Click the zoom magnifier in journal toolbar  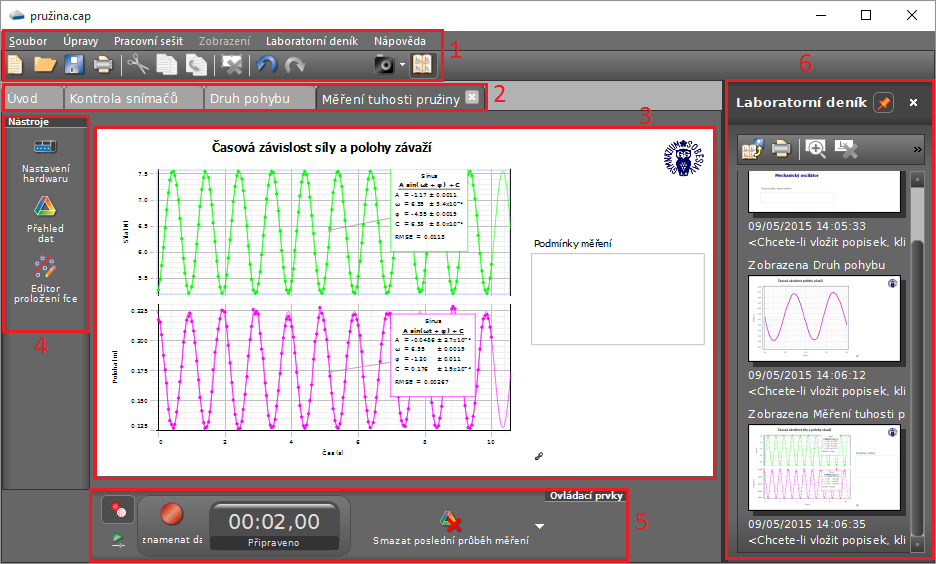tap(817, 149)
